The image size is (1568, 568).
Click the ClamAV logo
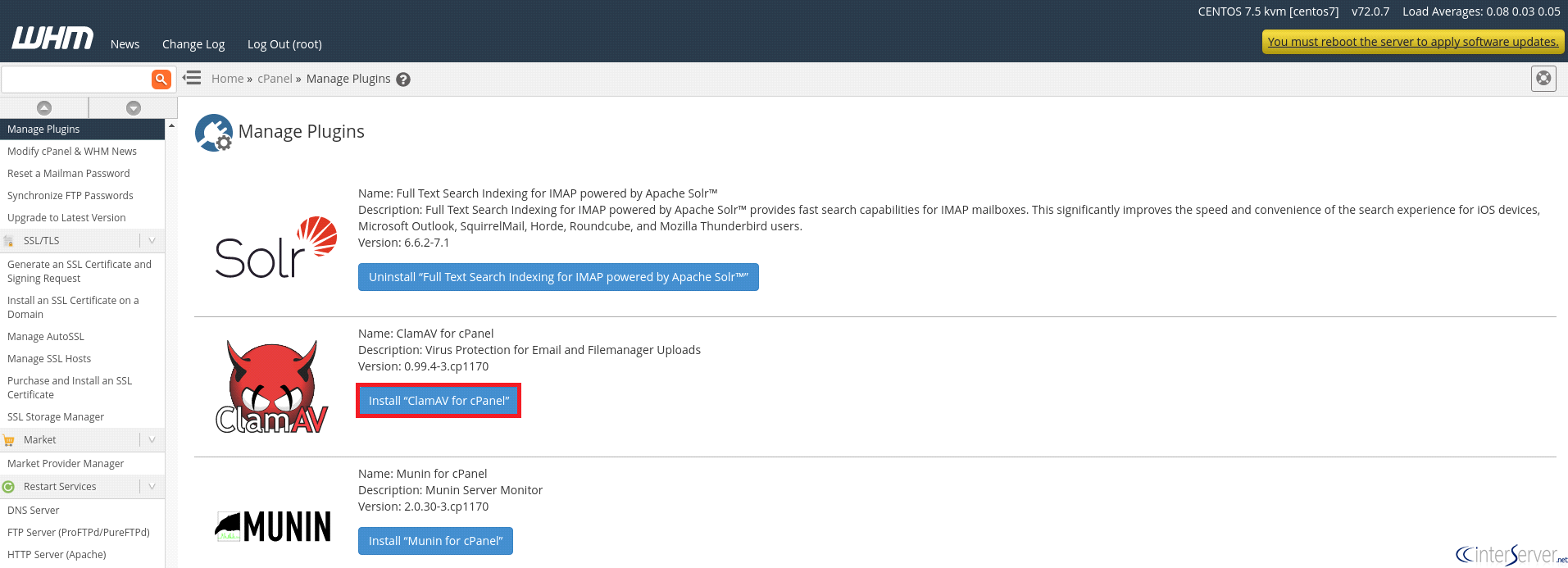point(271,386)
